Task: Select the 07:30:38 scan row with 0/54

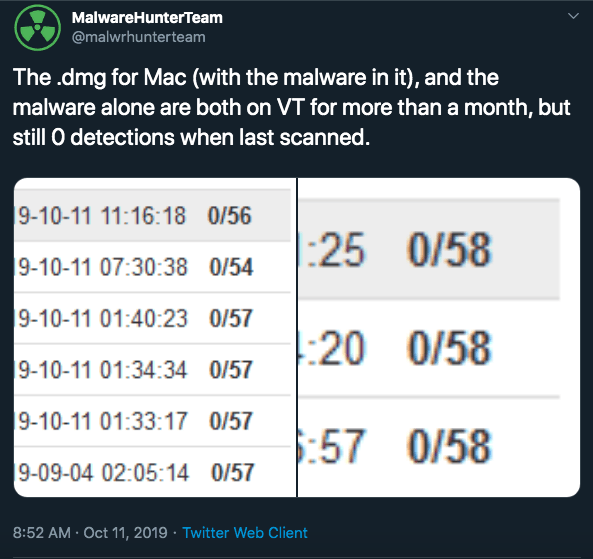Action: tap(152, 267)
